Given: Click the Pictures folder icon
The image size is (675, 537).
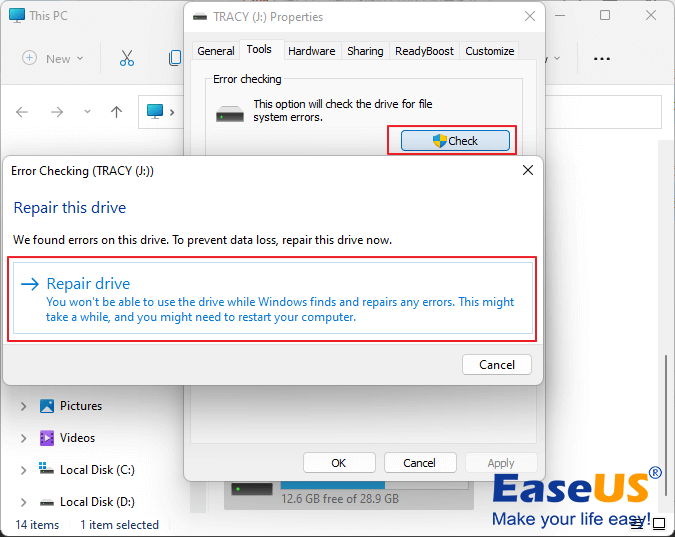Looking at the screenshot, I should [x=46, y=406].
